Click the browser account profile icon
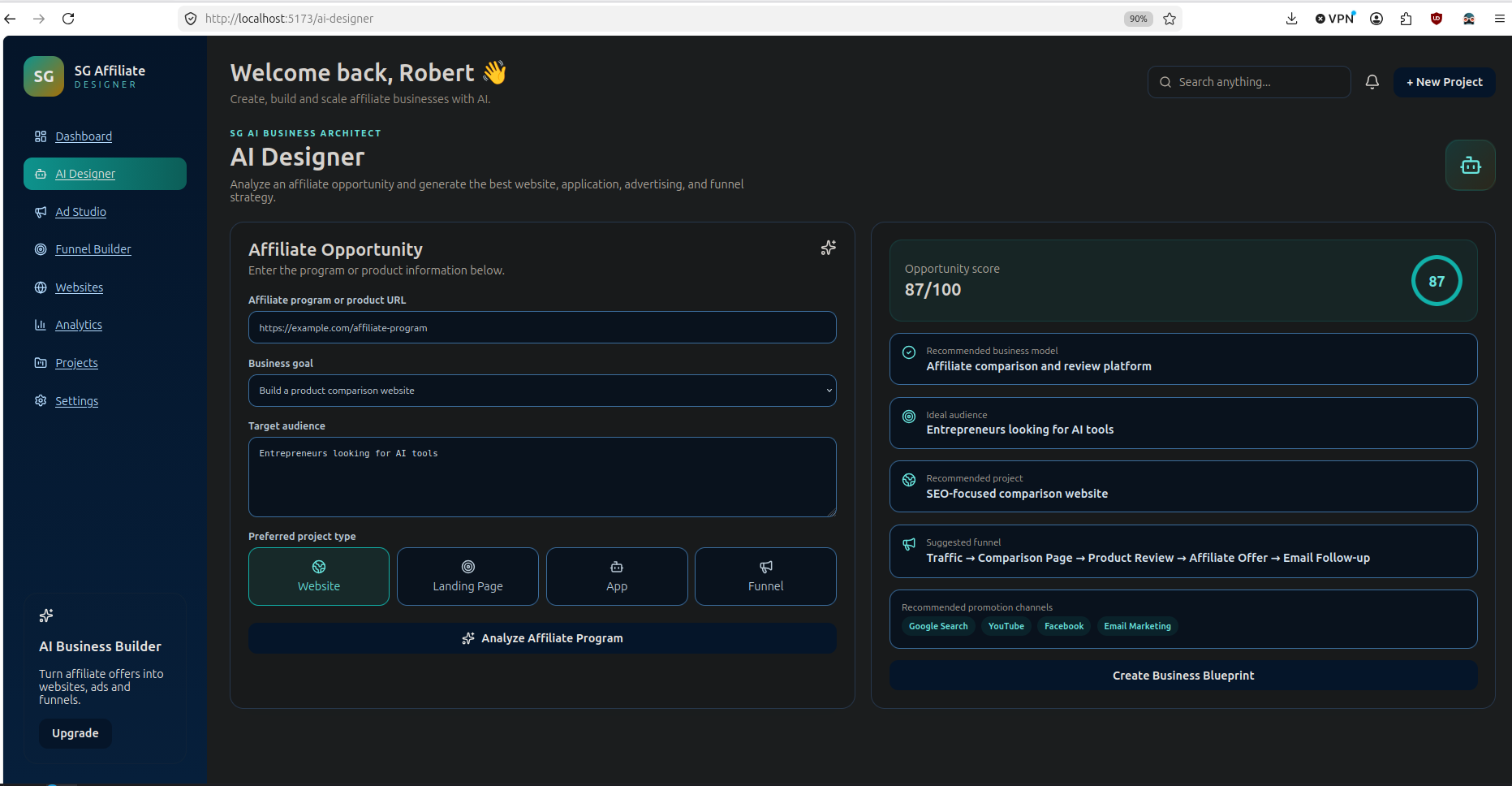 pos(1376,19)
